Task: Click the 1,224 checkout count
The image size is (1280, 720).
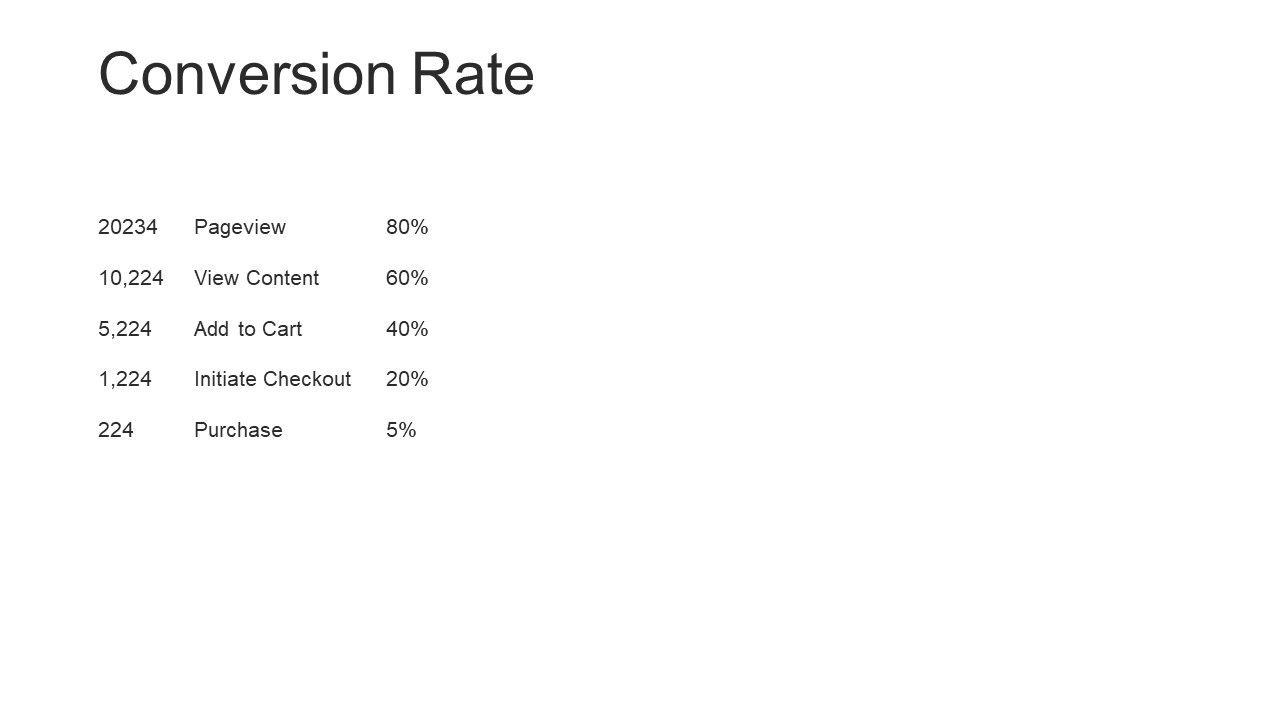Action: point(125,379)
